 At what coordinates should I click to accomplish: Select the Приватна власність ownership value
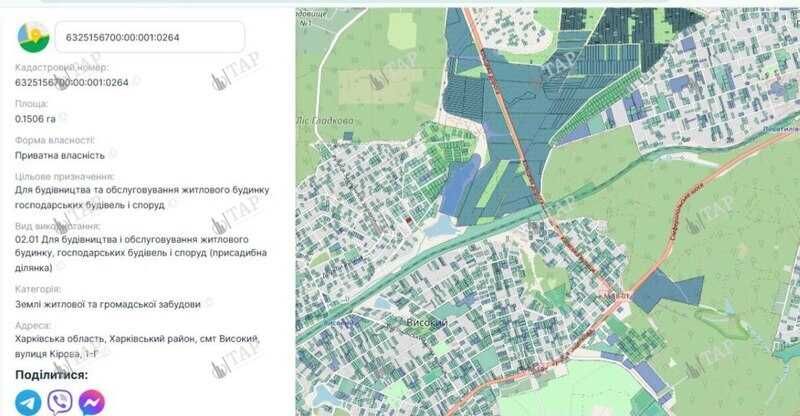click(60, 155)
